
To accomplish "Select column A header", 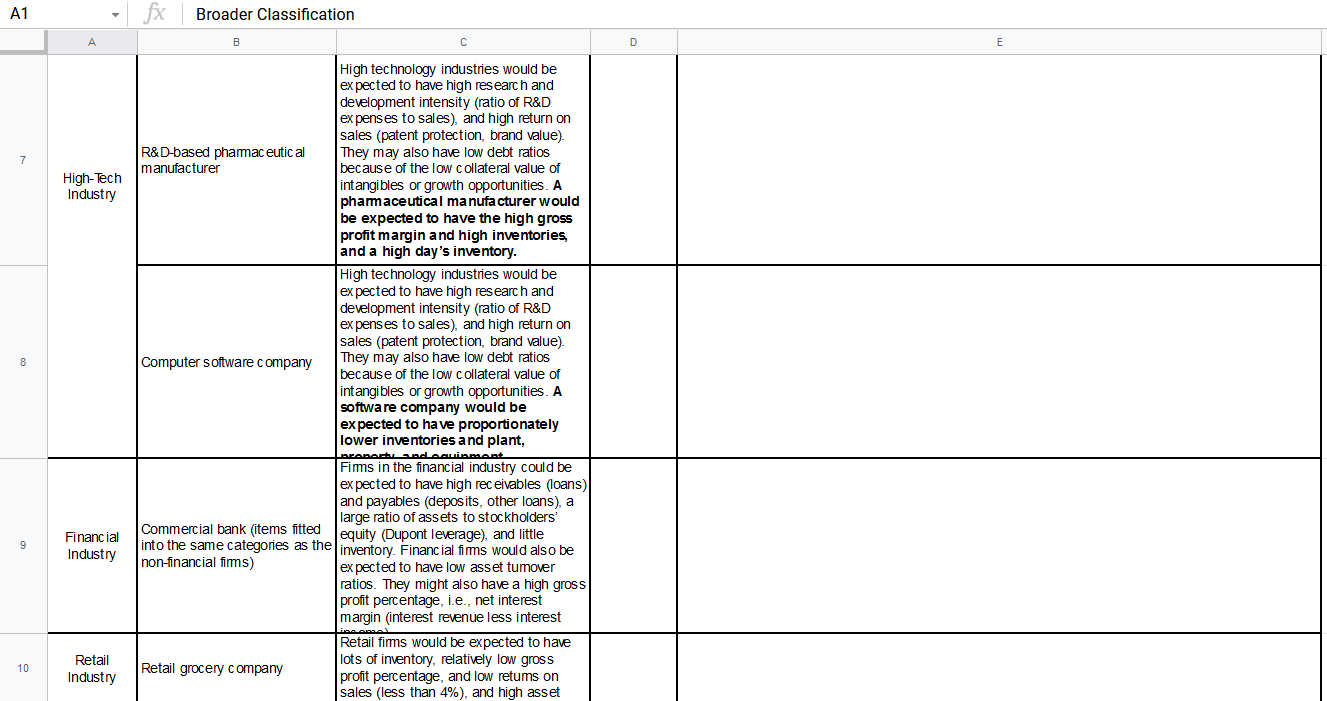I will [x=91, y=42].
